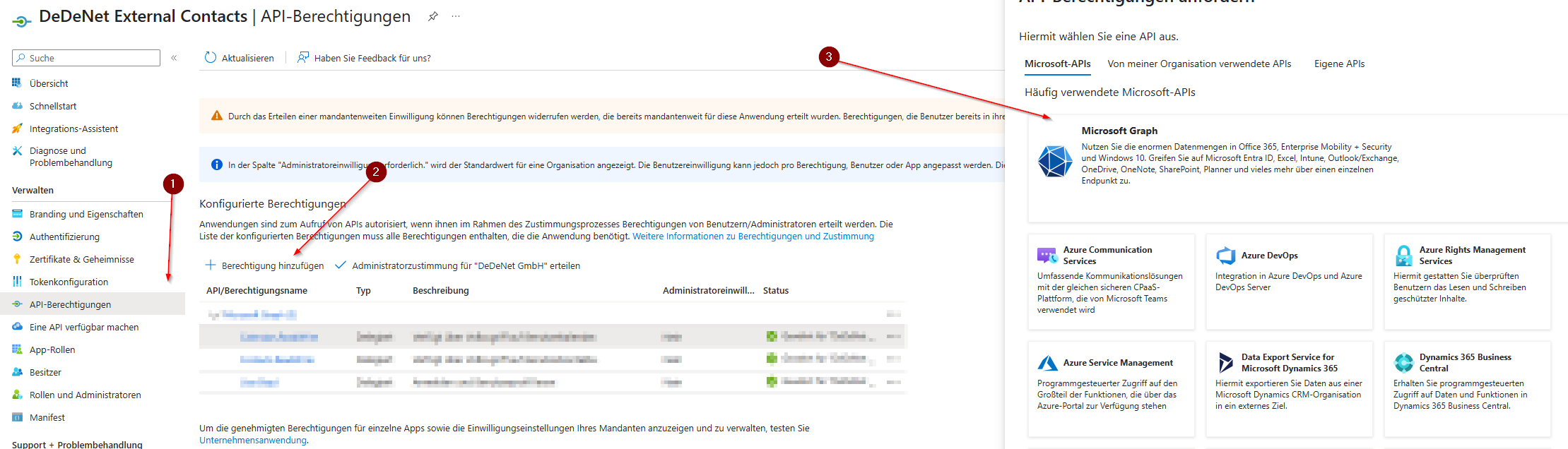
Task: Open the more options ellipsis in header
Action: 456,16
